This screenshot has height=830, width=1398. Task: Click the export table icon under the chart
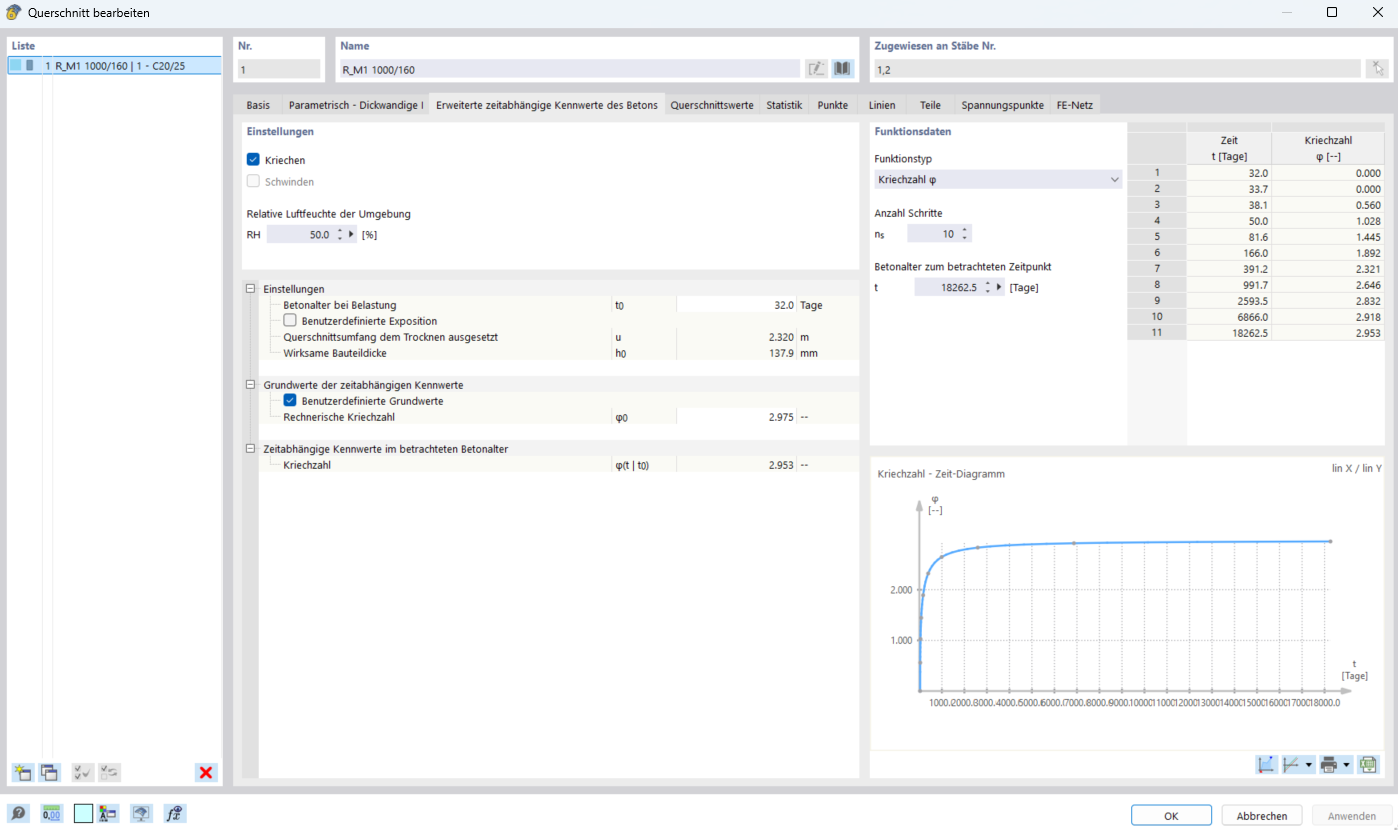tap(1368, 764)
